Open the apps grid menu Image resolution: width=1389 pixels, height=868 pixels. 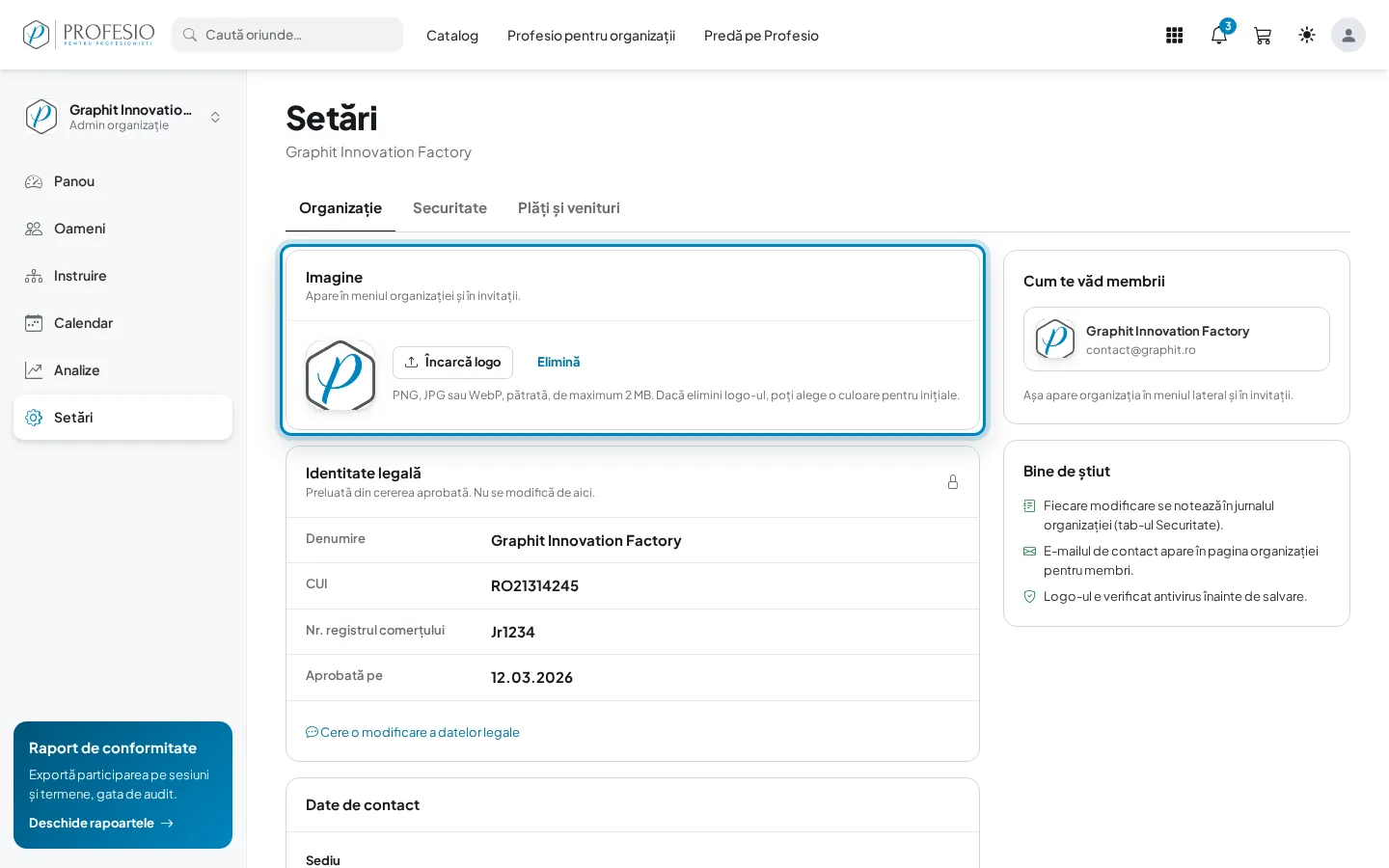(1174, 36)
